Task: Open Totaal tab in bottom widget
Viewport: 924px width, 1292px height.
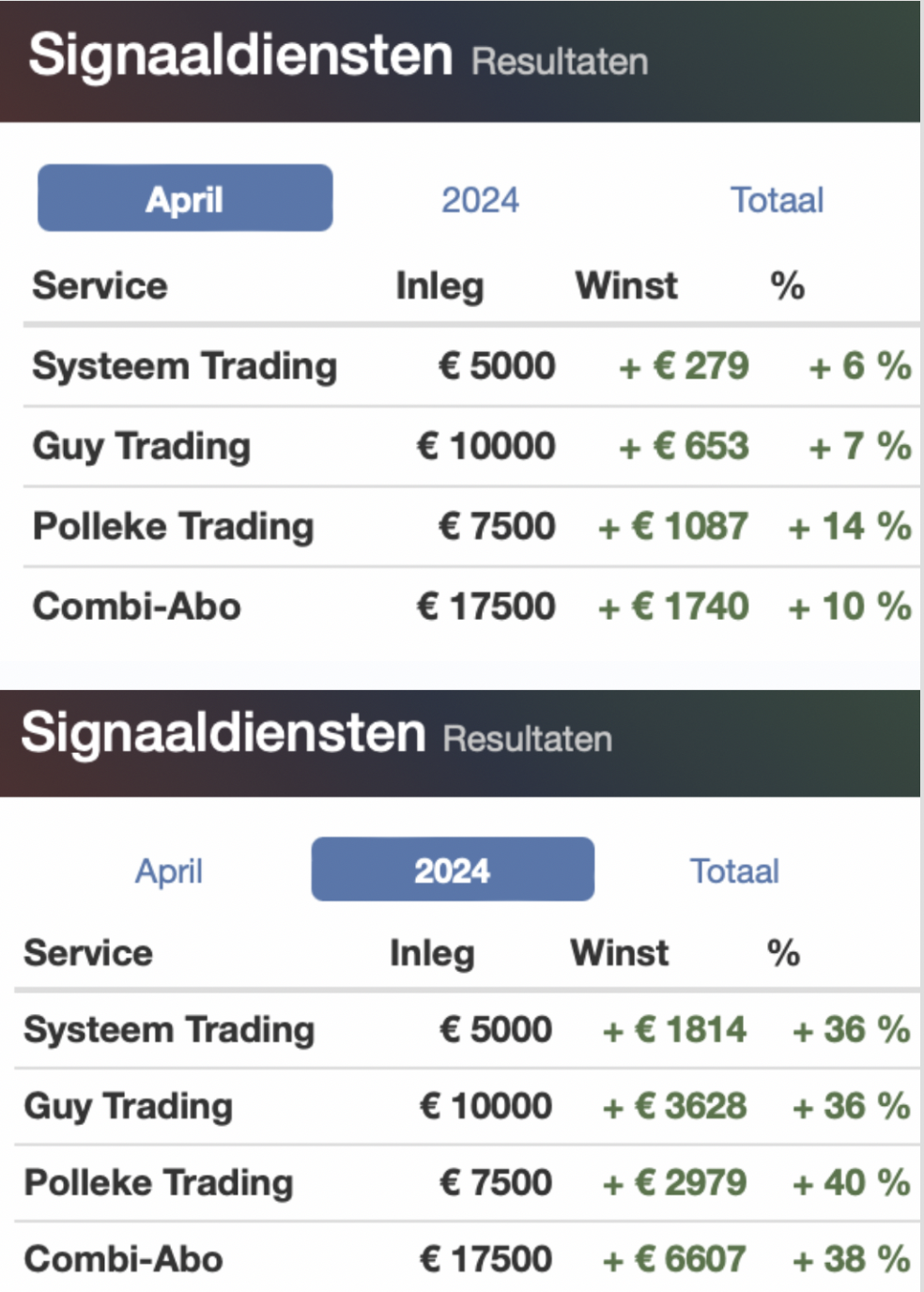Action: [734, 871]
